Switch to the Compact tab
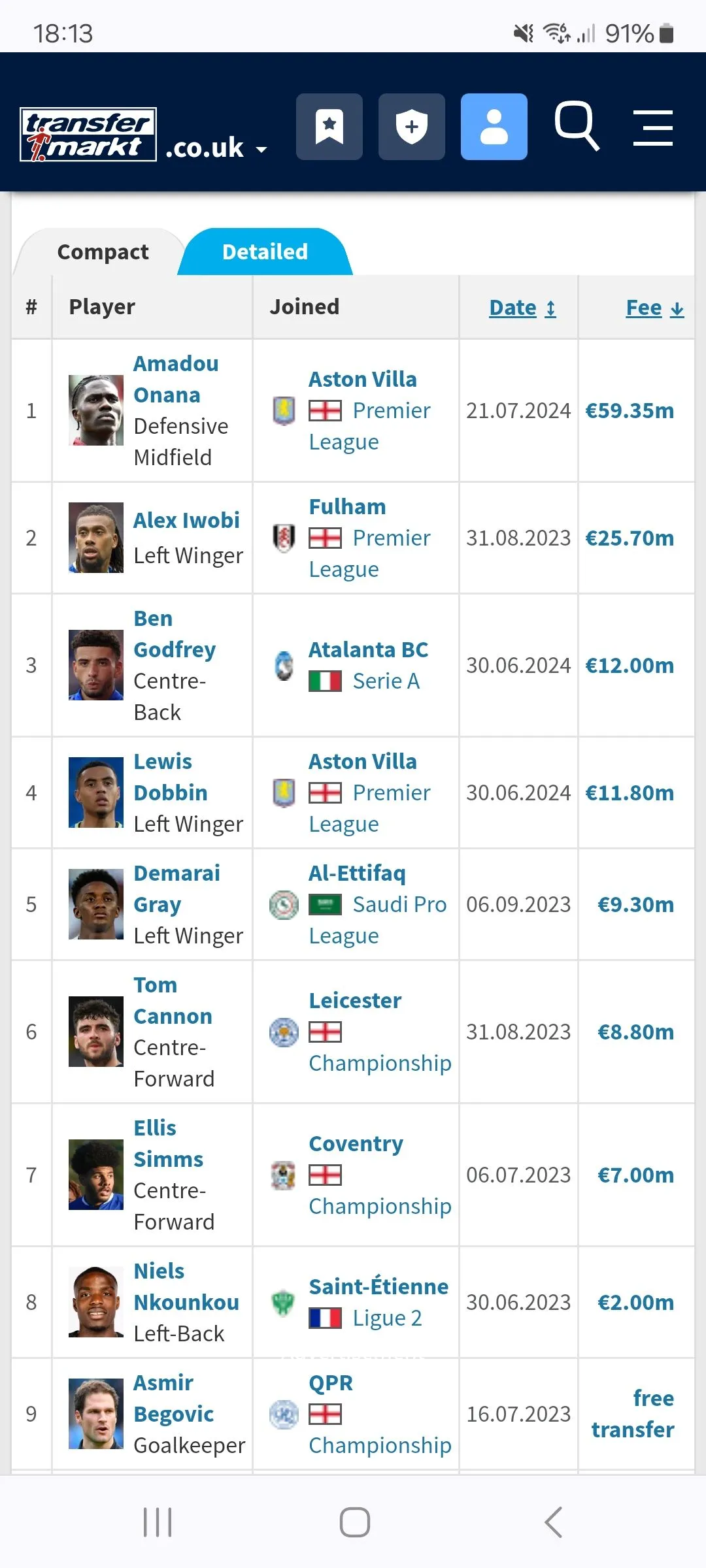 pyautogui.click(x=103, y=252)
